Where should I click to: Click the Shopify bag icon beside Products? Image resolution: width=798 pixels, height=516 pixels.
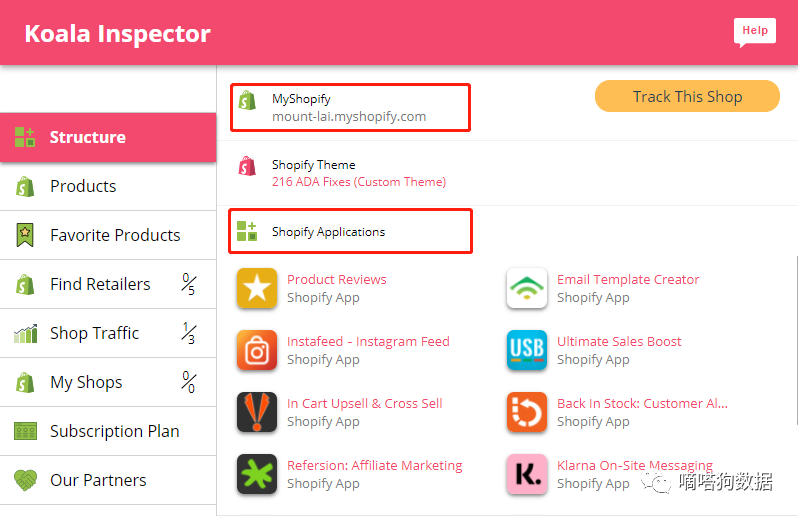pos(25,187)
